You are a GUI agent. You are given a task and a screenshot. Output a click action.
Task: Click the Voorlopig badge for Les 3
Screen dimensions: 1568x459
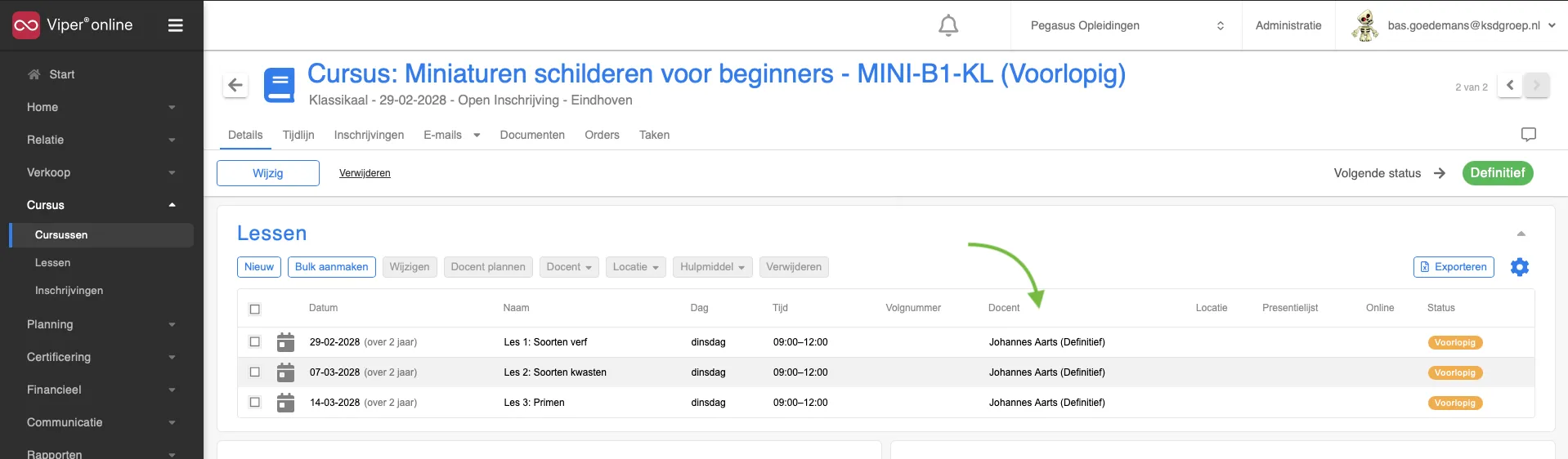point(1455,403)
